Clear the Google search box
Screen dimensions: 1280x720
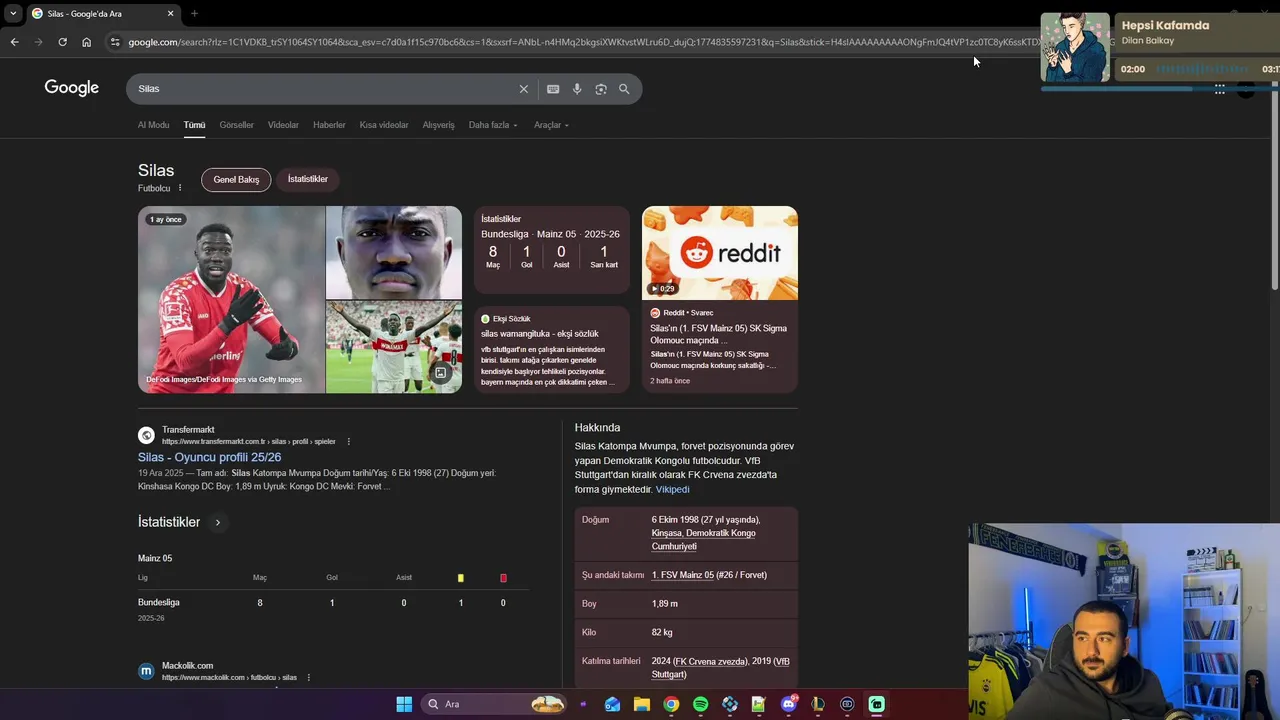[x=523, y=89]
